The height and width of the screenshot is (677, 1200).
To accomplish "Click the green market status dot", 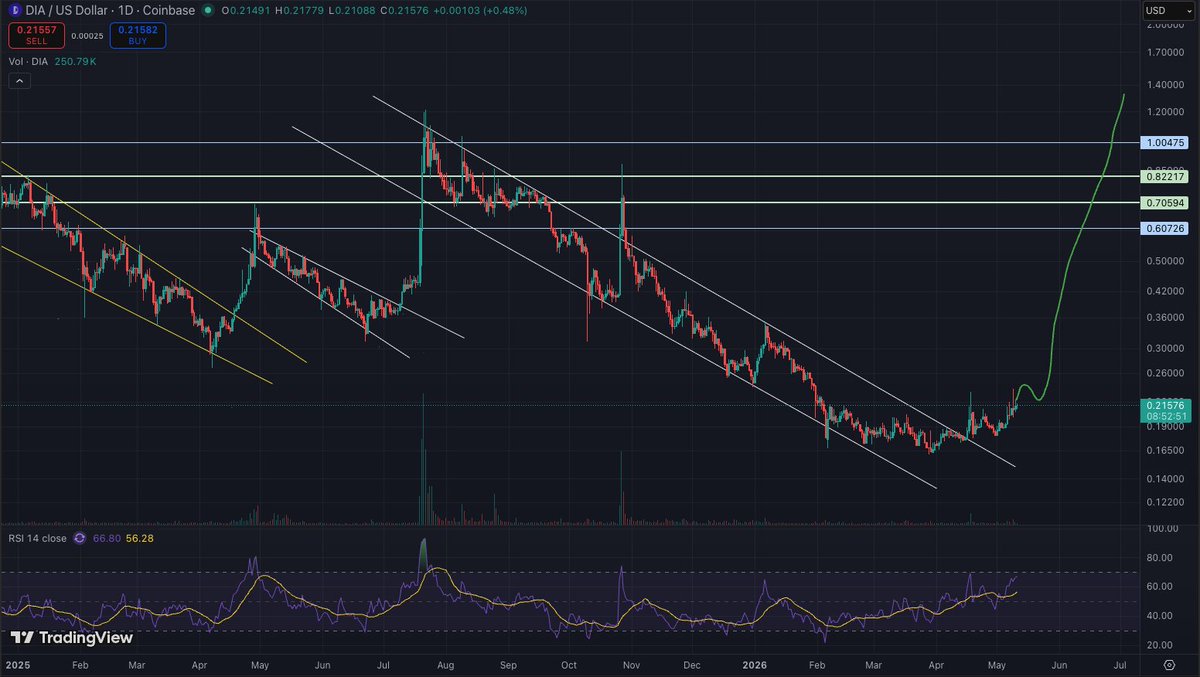I will tap(207, 10).
